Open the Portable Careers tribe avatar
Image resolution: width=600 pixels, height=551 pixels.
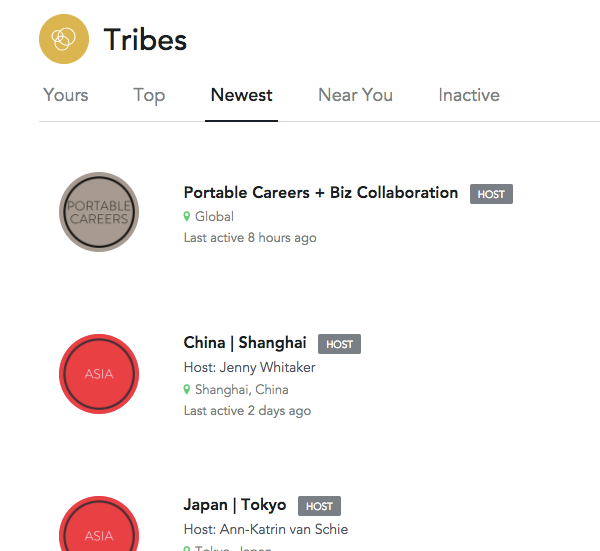click(99, 212)
